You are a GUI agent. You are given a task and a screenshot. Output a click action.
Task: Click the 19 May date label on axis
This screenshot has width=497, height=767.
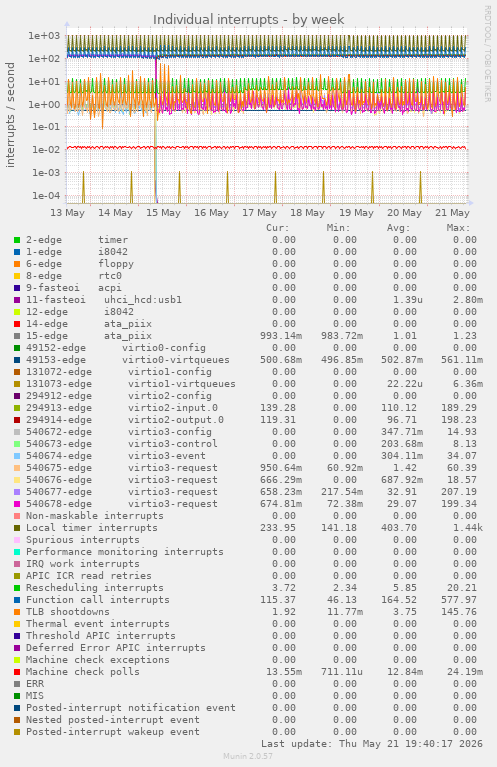(356, 213)
